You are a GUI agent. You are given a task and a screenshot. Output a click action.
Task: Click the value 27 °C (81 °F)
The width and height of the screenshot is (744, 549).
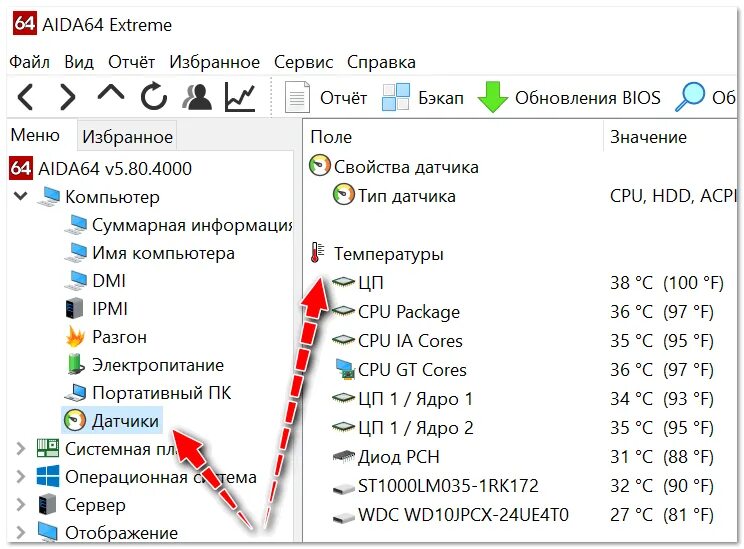click(x=662, y=514)
